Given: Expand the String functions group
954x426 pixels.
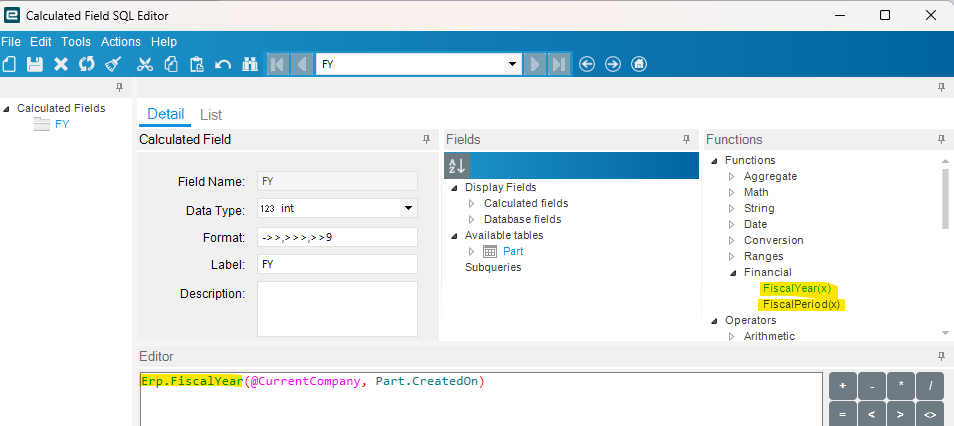Looking at the screenshot, I should [x=731, y=208].
